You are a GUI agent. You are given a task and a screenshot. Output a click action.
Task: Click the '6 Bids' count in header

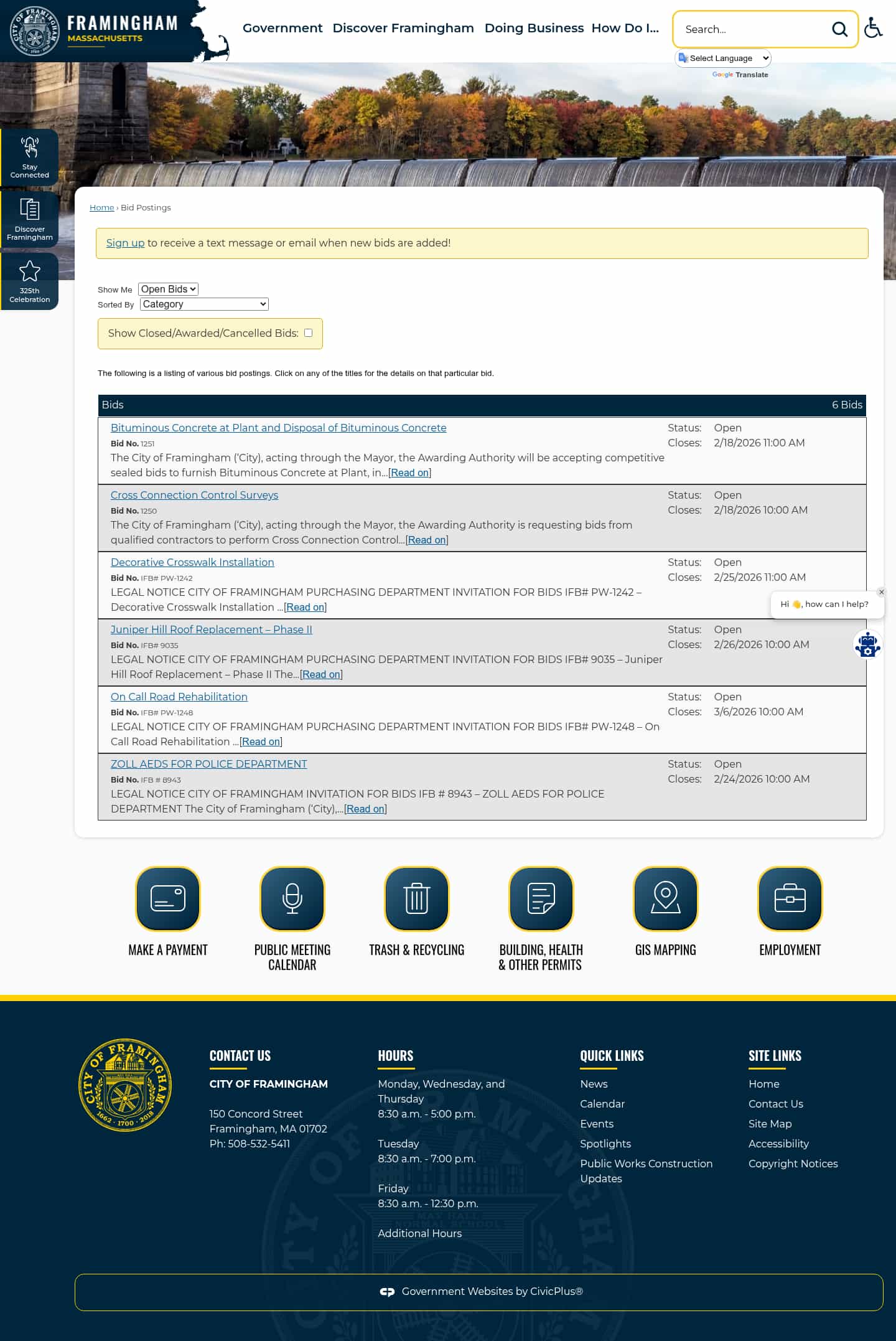point(847,405)
